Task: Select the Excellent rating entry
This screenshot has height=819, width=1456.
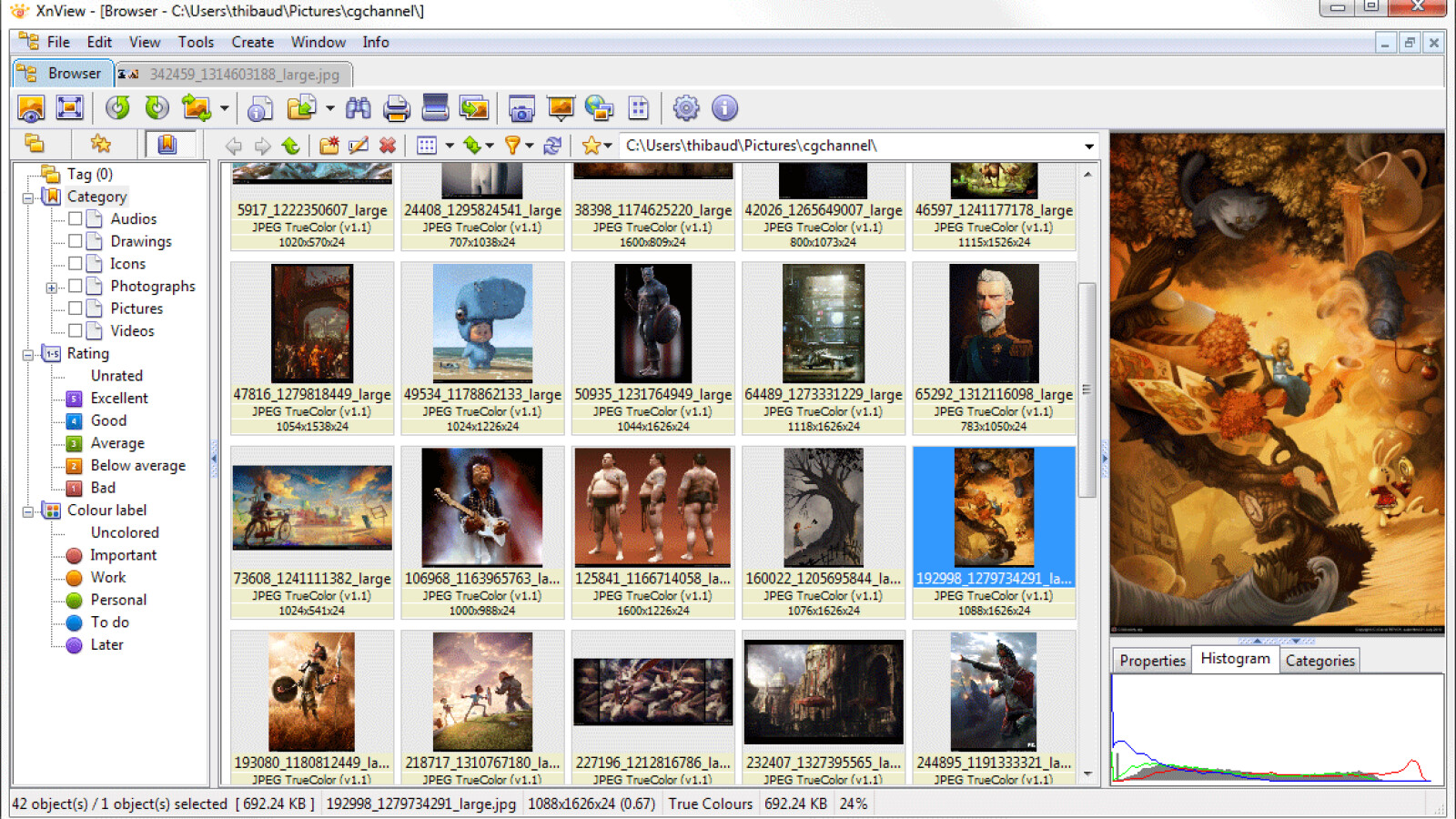Action: (120, 398)
